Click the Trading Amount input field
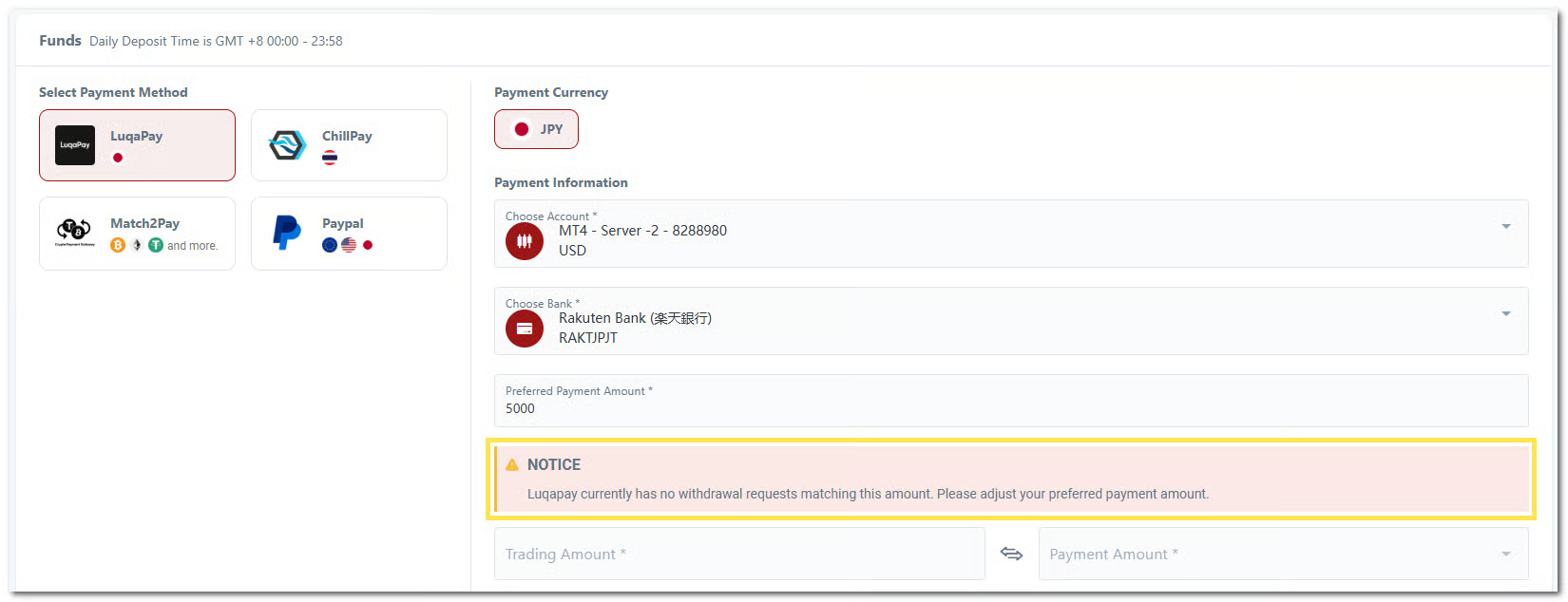This screenshot has width=1568, height=602. click(738, 554)
